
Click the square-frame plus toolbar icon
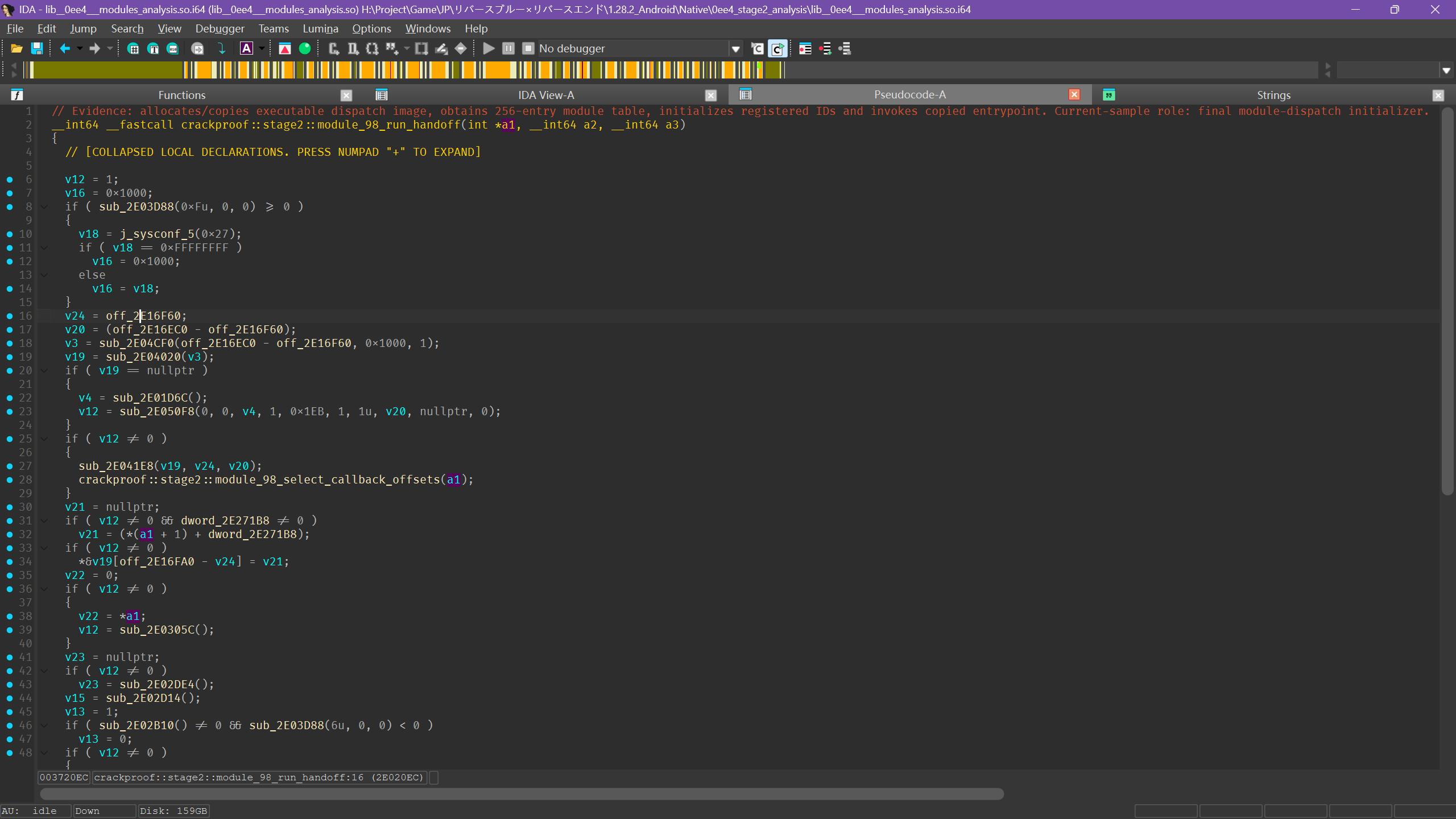click(x=421, y=49)
